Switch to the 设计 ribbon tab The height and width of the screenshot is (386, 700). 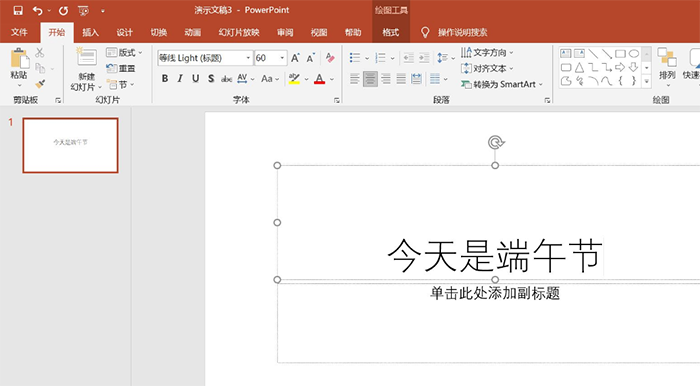click(x=125, y=32)
